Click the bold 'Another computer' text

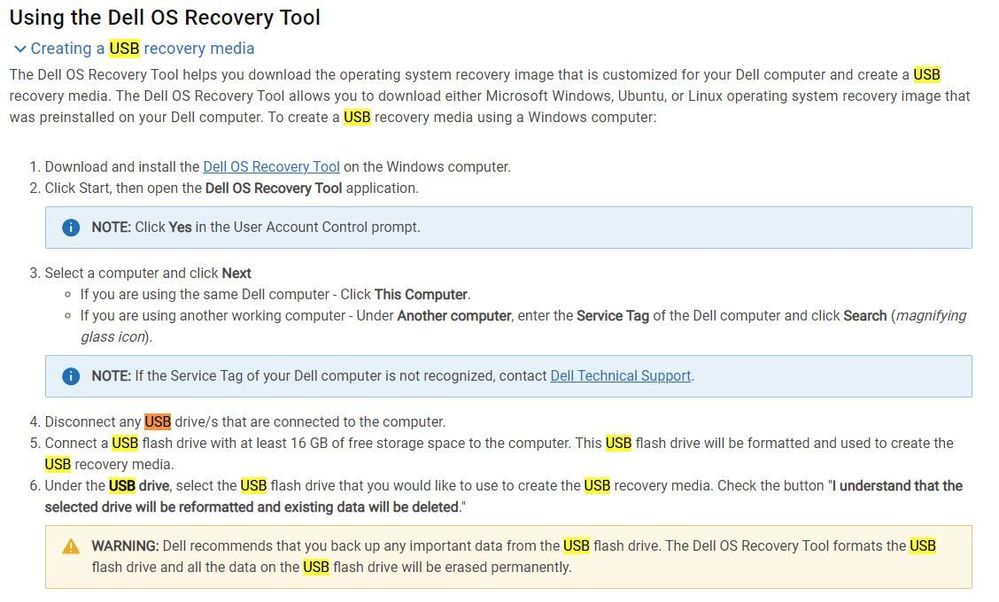[454, 316]
